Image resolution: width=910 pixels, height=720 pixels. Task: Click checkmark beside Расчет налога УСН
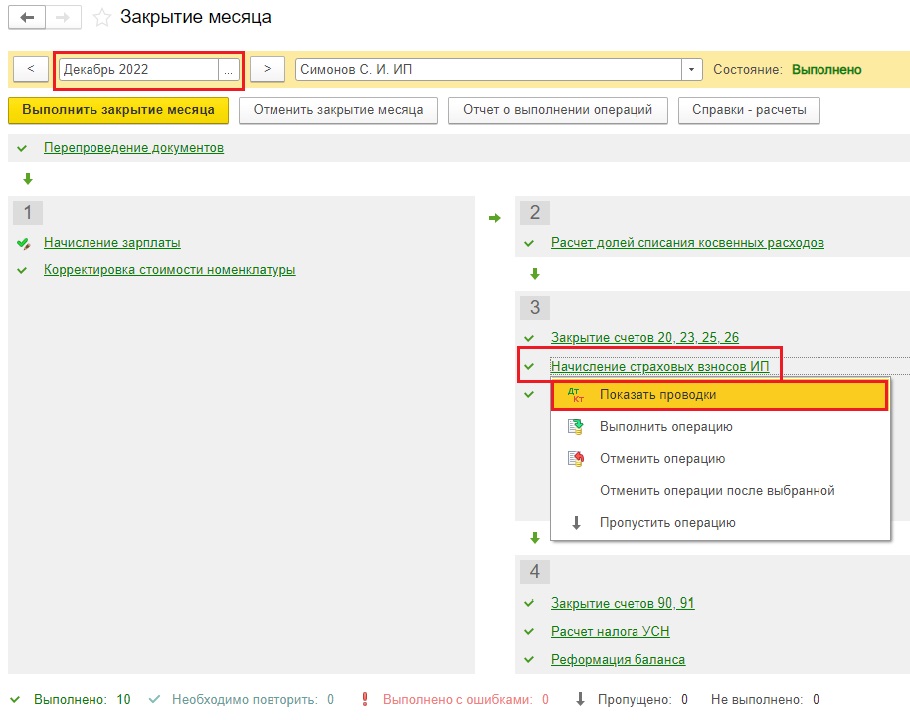click(x=529, y=631)
